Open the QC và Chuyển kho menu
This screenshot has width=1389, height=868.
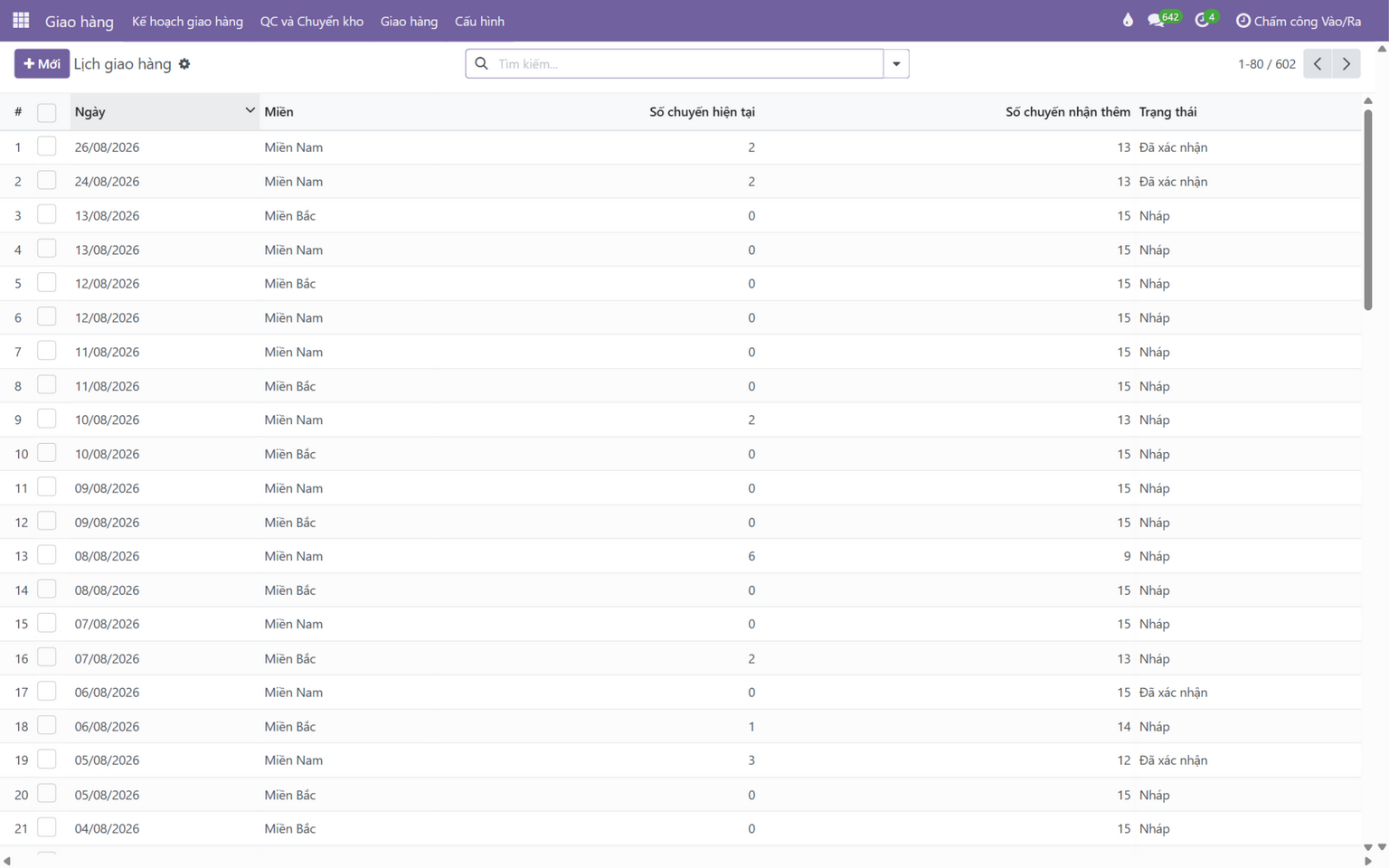[312, 21]
